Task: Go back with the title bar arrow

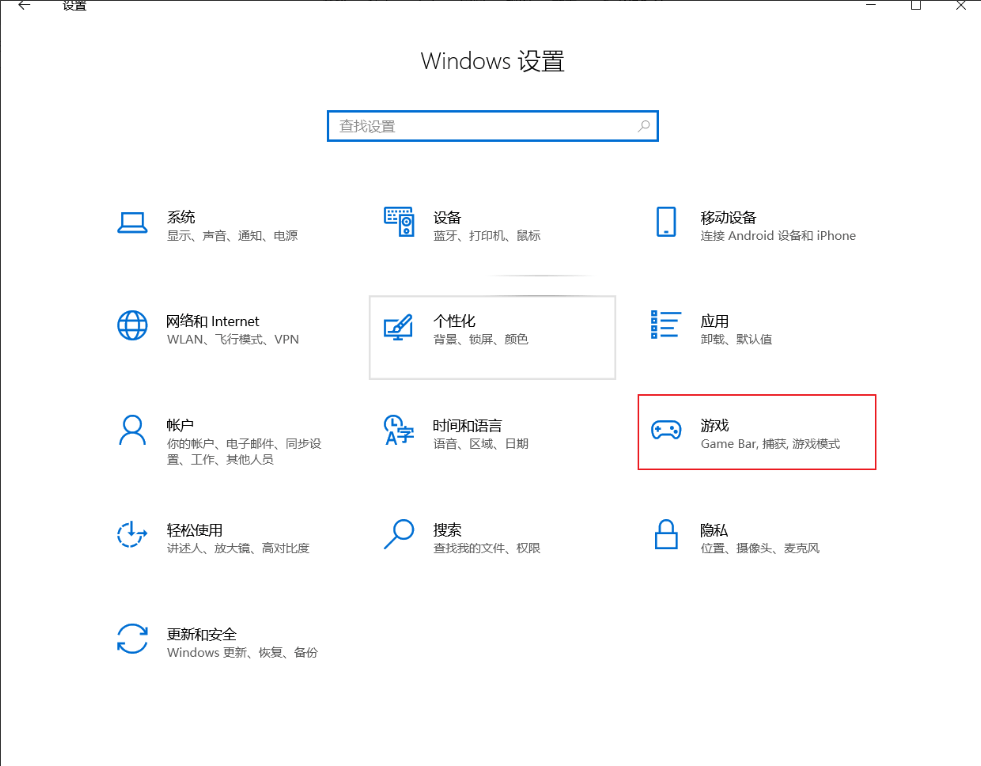Action: click(x=23, y=6)
